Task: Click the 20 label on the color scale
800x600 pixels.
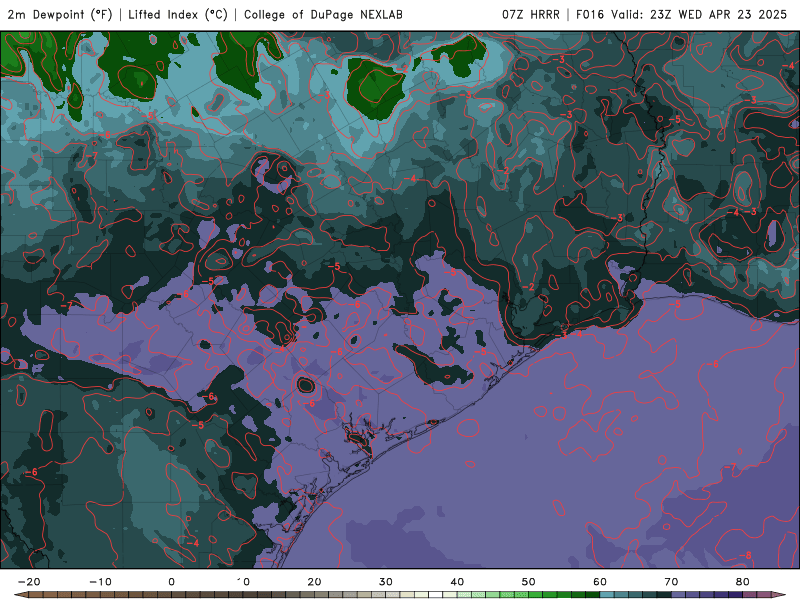Action: tap(314, 582)
